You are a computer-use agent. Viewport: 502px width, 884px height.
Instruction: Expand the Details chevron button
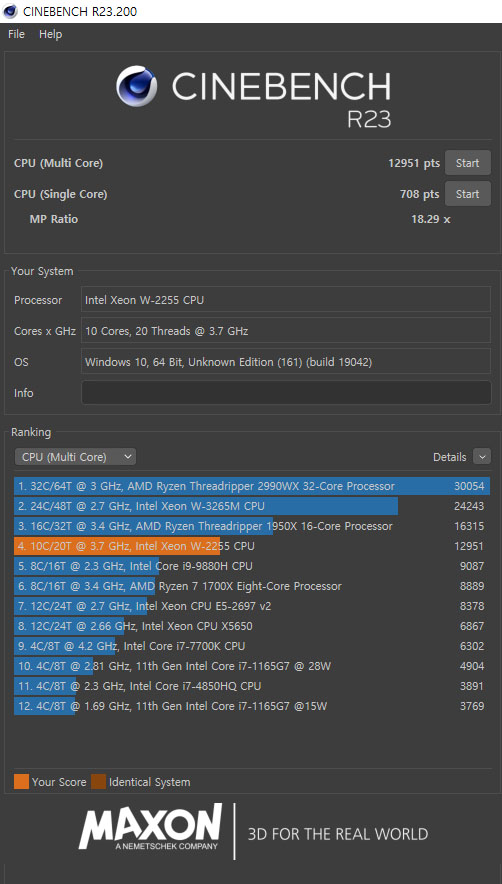click(x=482, y=457)
